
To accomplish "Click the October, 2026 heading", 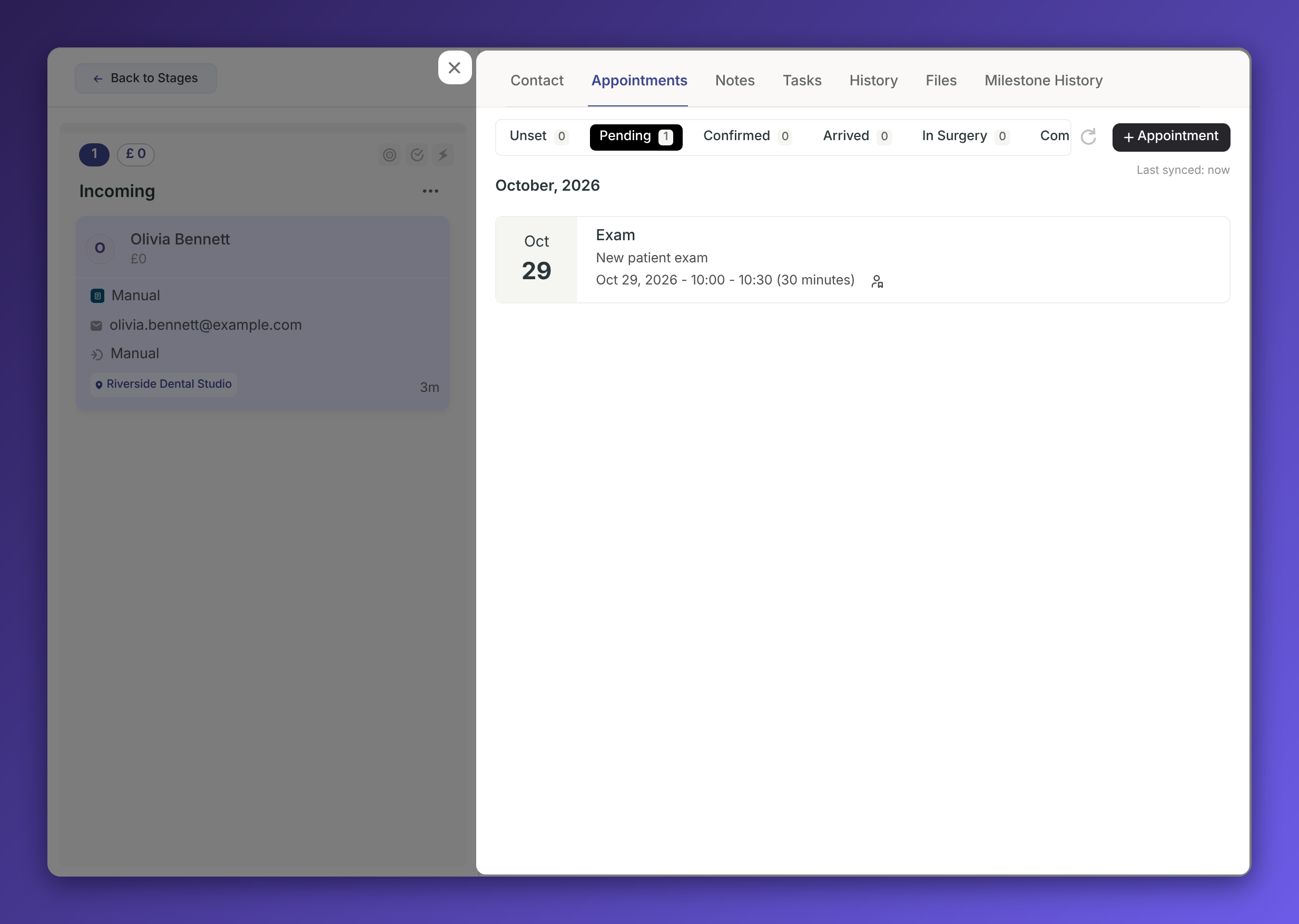I will click(547, 185).
